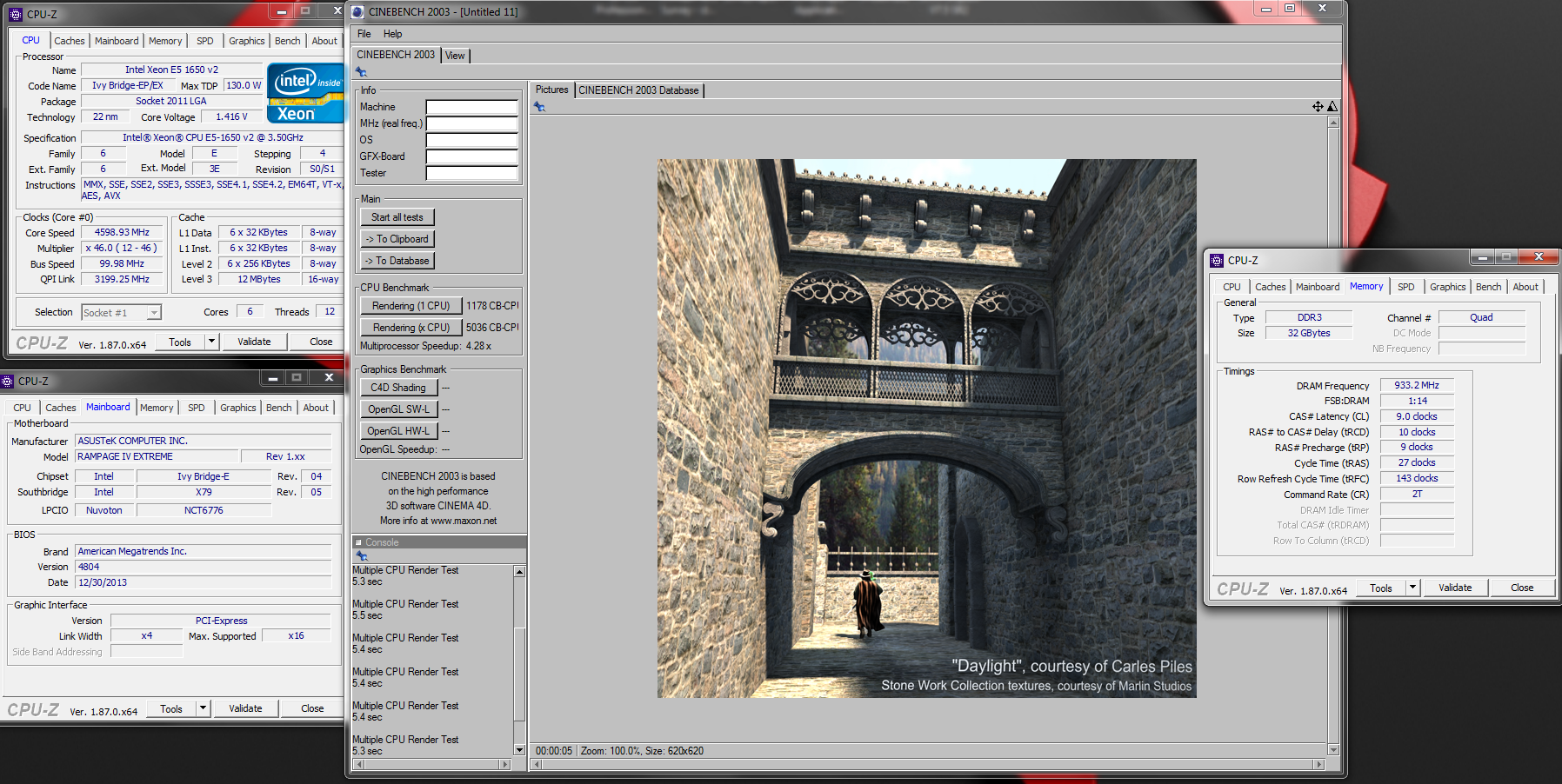This screenshot has height=784, width=1562.
Task: Click the CPU-Z icon in Memory window title bar
Action: click(1216, 260)
